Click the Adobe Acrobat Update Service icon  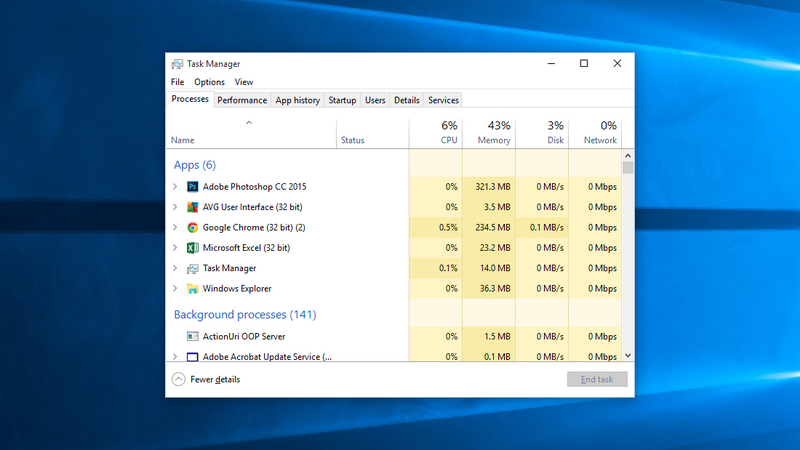[x=192, y=357]
